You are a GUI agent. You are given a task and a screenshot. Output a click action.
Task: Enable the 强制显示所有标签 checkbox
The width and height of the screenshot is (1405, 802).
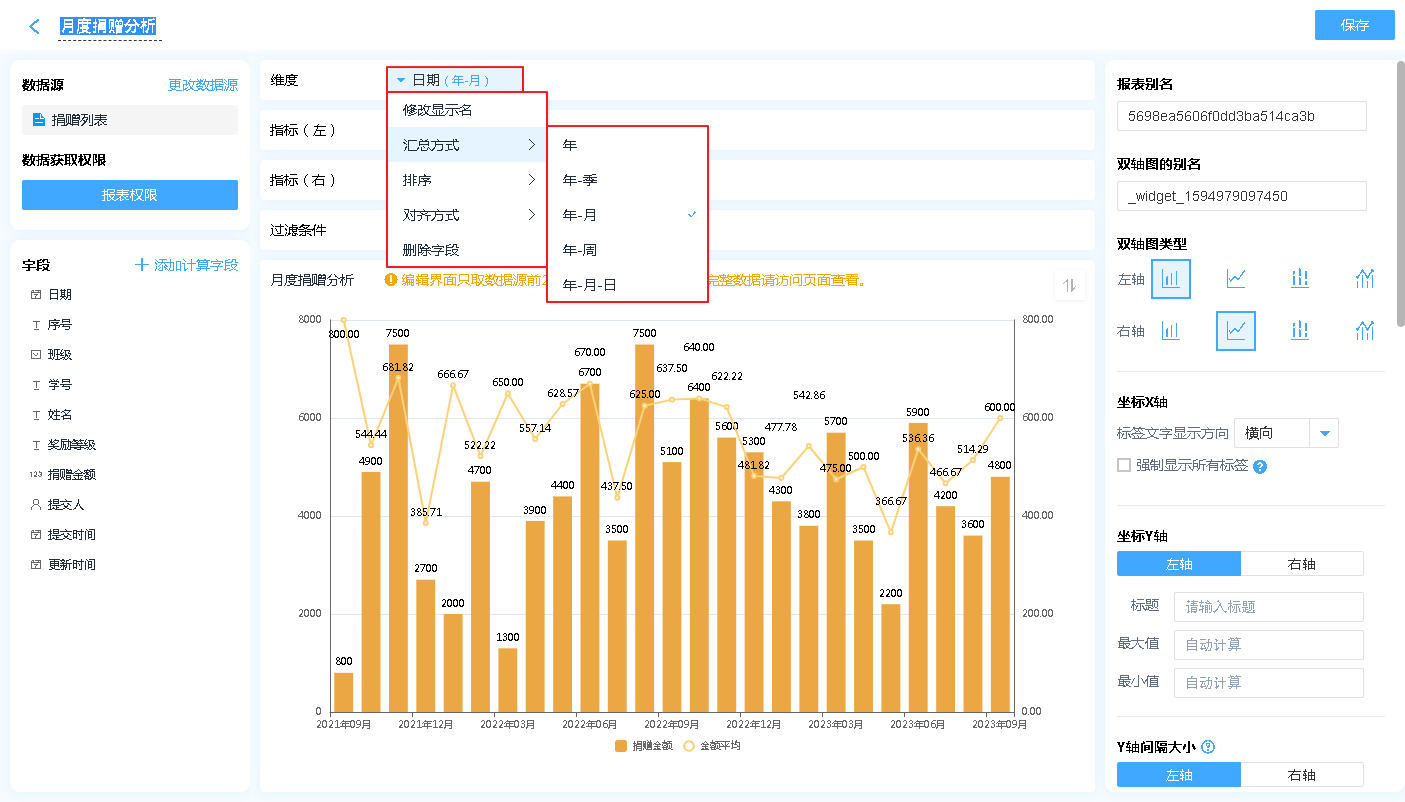1124,465
